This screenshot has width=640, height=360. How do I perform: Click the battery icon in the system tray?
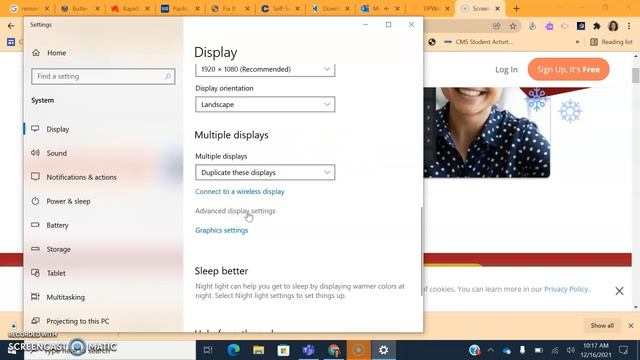(539, 350)
